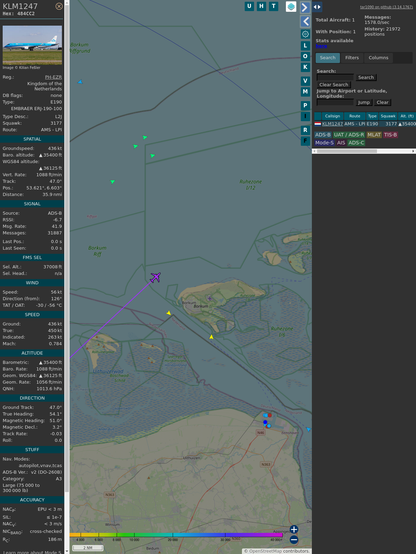Toggle the L labels button
This screenshot has width=416, height=554.
305,46
